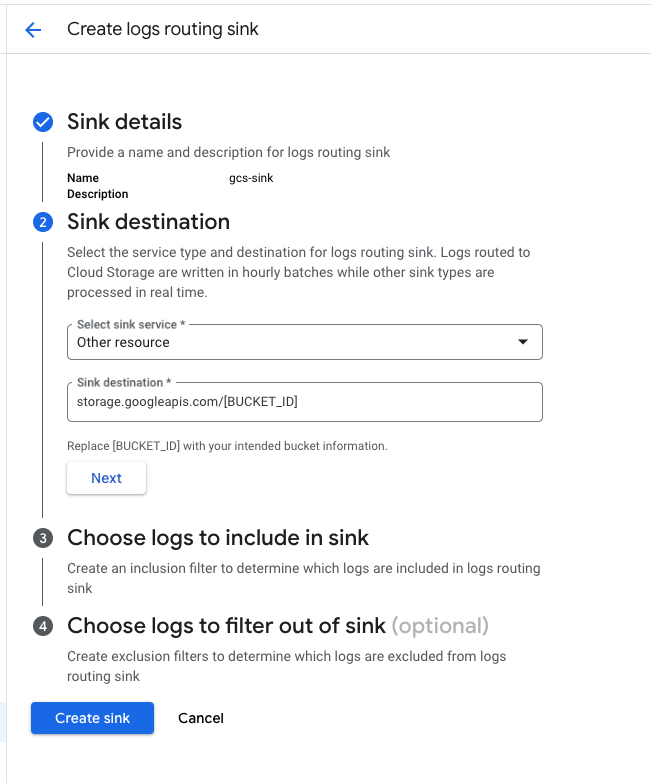Expand 'Choose logs to filter out of sink'
The image size is (651, 783).
(226, 626)
